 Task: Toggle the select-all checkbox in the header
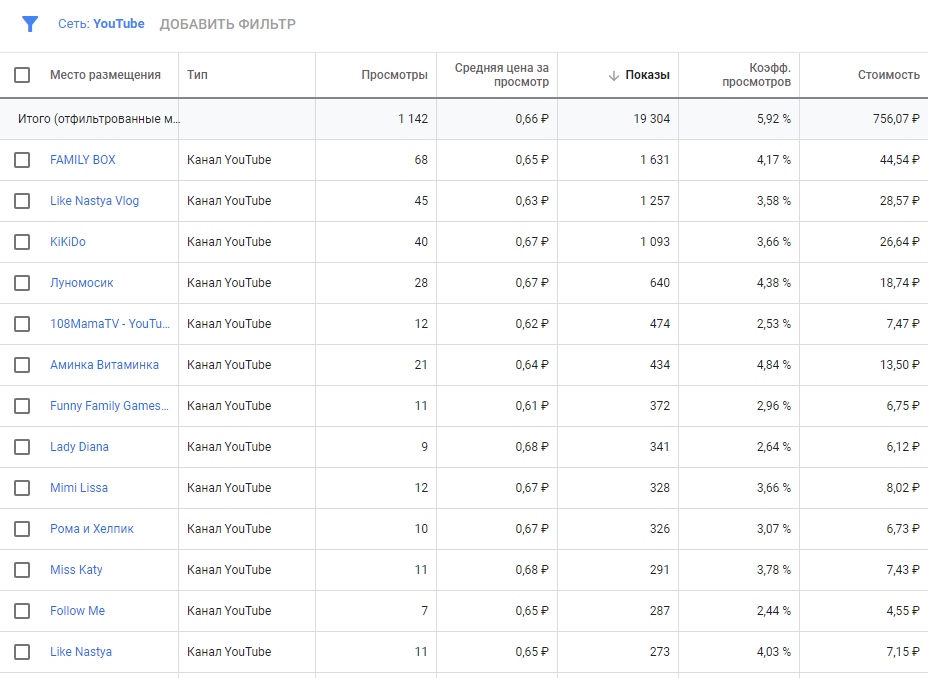point(22,75)
